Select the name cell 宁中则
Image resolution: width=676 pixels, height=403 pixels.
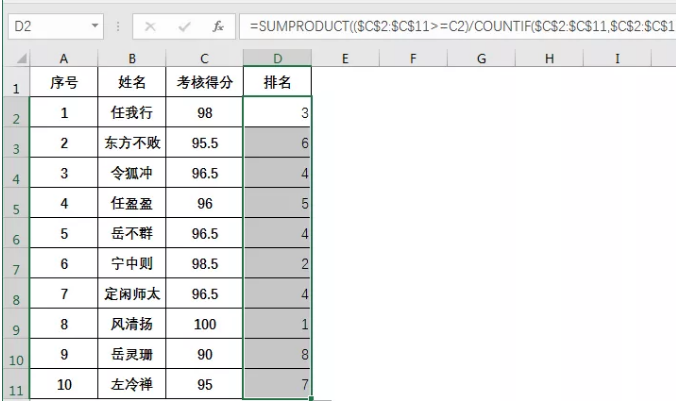pyautogui.click(x=132, y=263)
